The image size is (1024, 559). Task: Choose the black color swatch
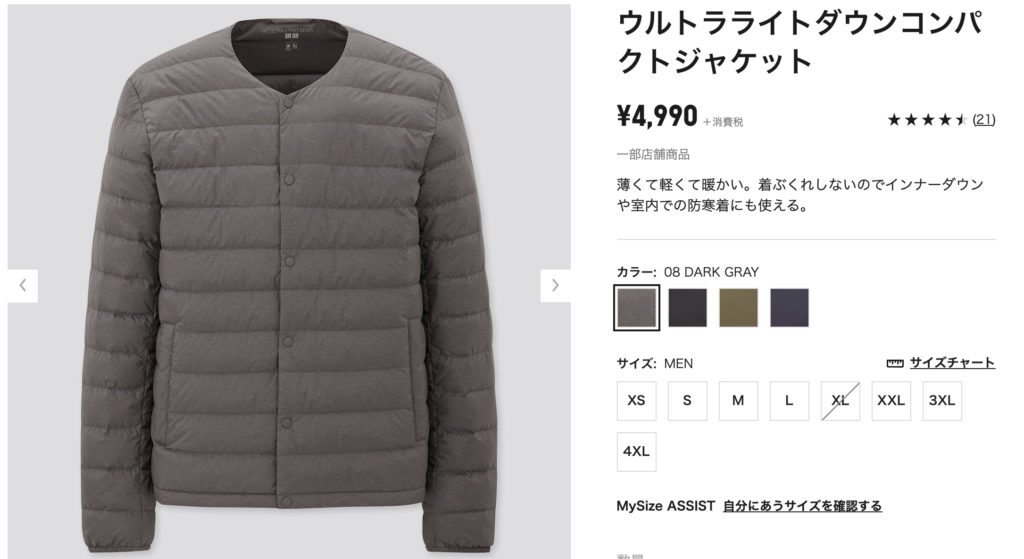pos(688,308)
